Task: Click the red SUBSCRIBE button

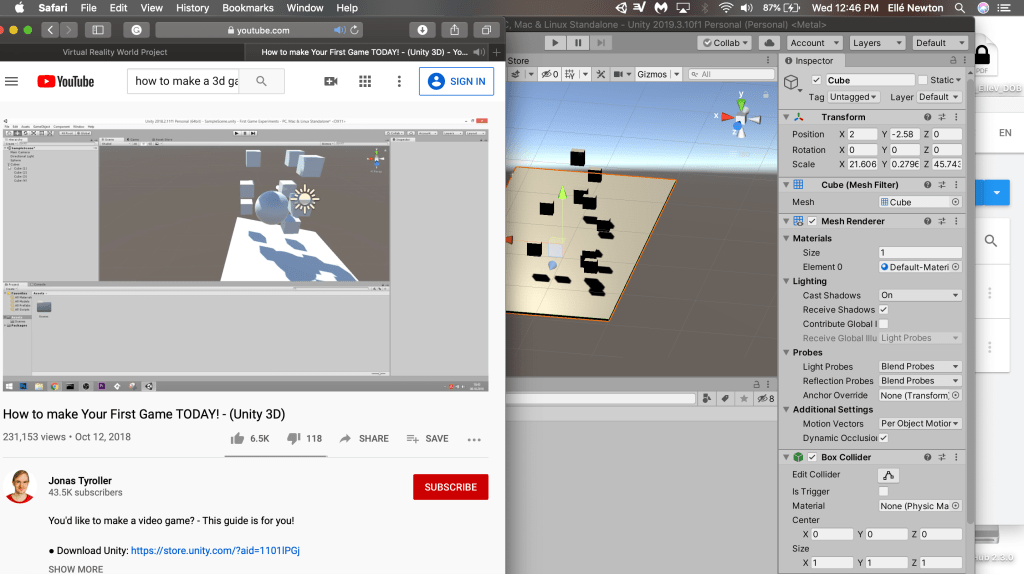Action: 450,487
